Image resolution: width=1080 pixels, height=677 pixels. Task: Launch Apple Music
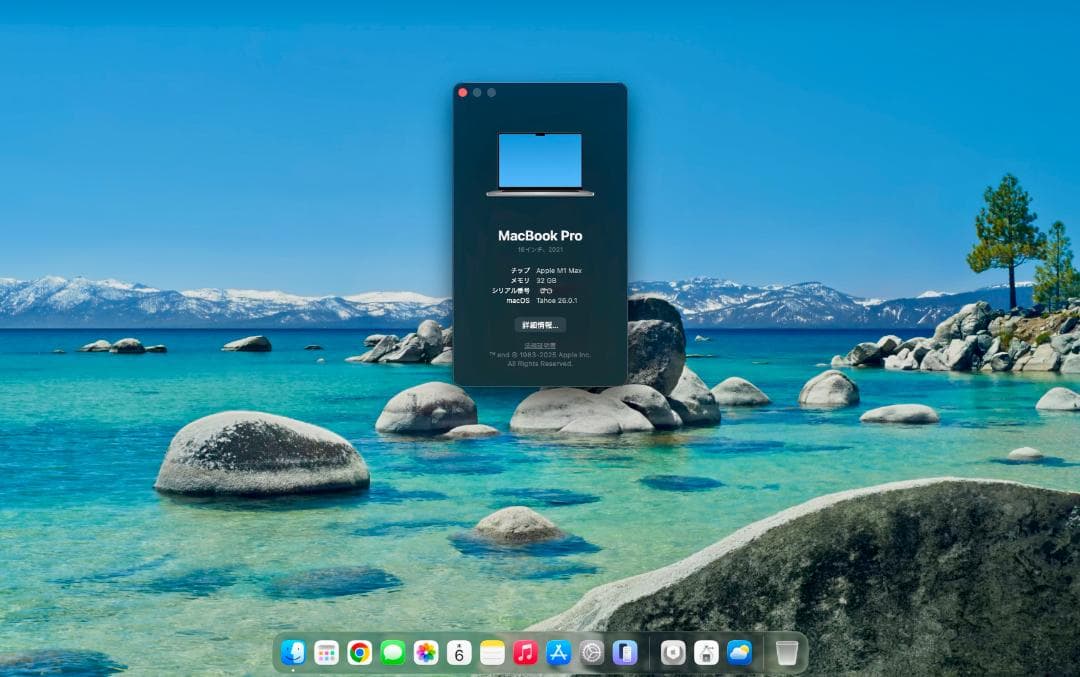522,652
